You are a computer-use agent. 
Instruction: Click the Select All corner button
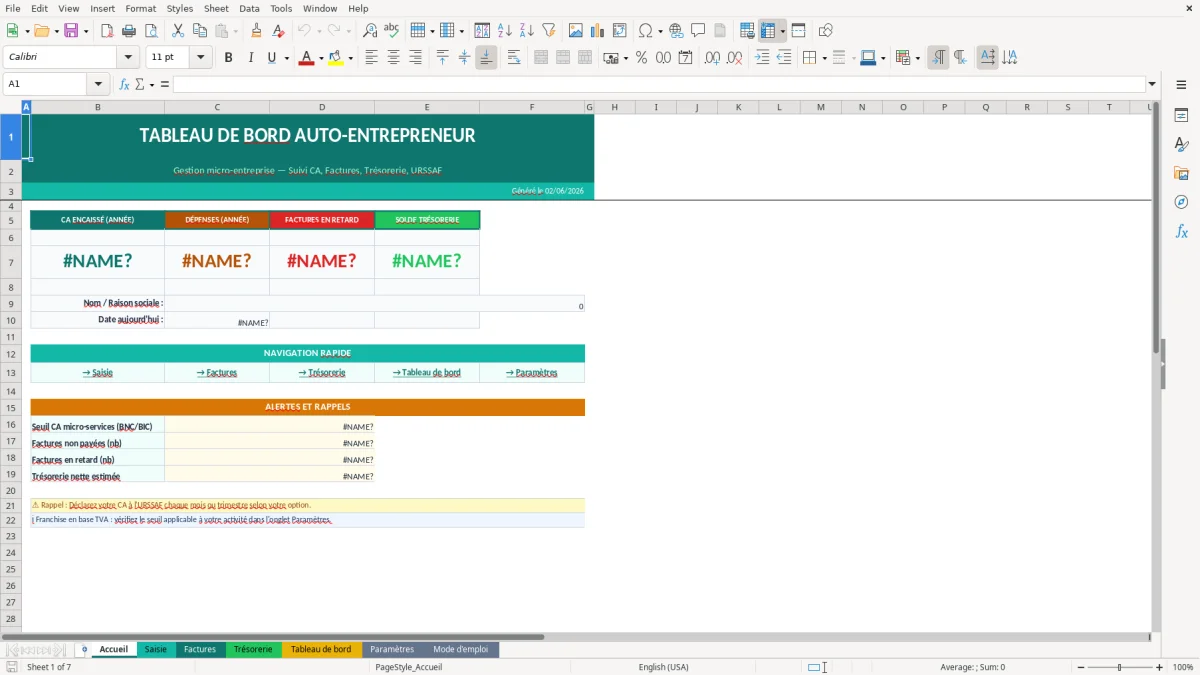(x=11, y=107)
